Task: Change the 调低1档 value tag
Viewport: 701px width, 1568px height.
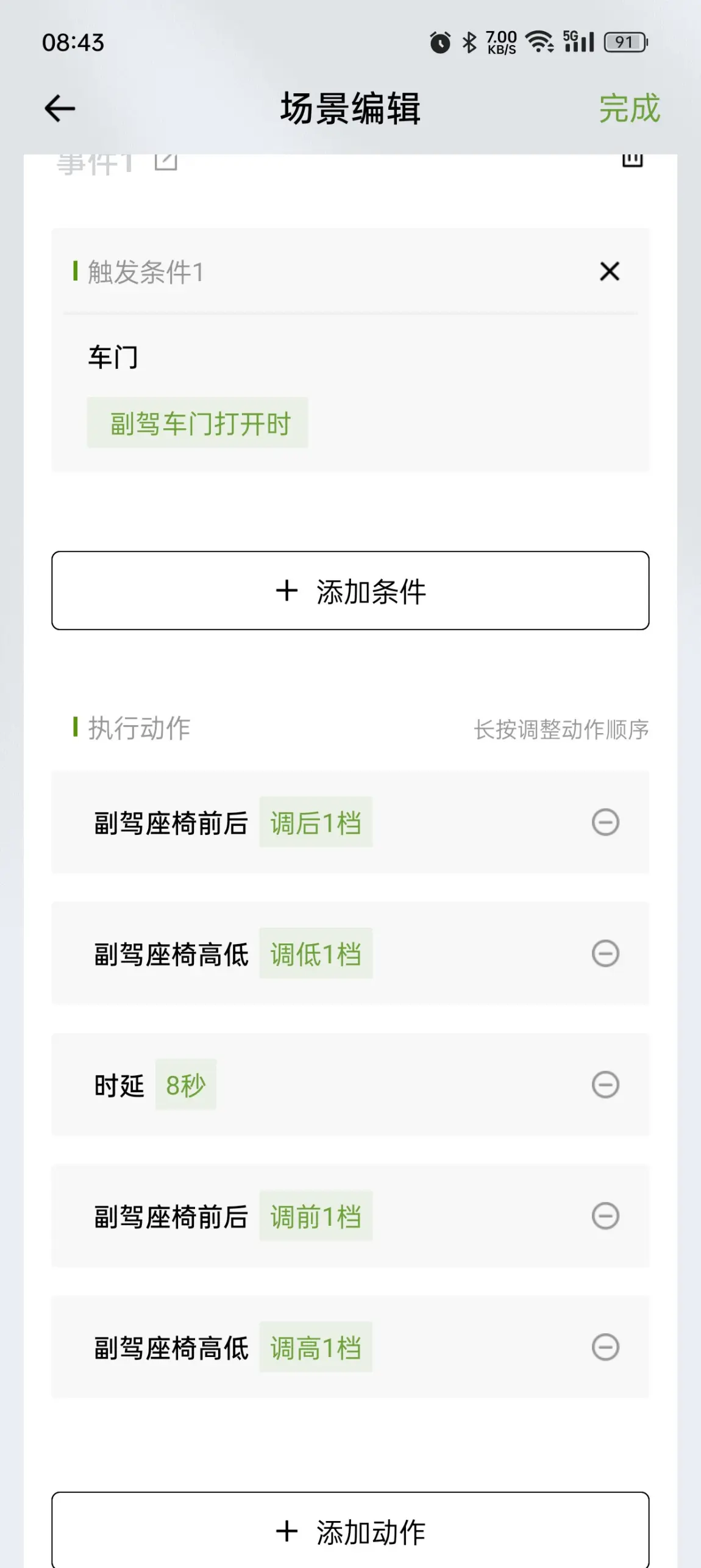Action: (316, 953)
